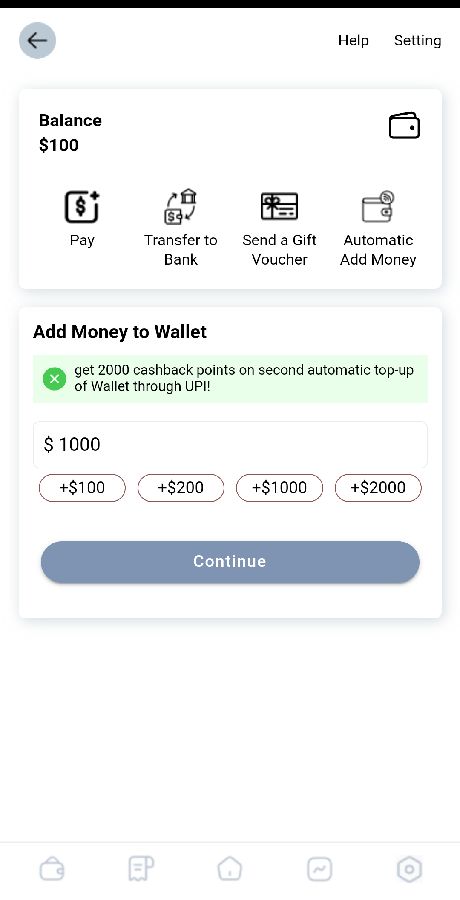Viewport: 460px width, 900px height.
Task: Focus the amount input field showing $1000
Action: point(230,444)
